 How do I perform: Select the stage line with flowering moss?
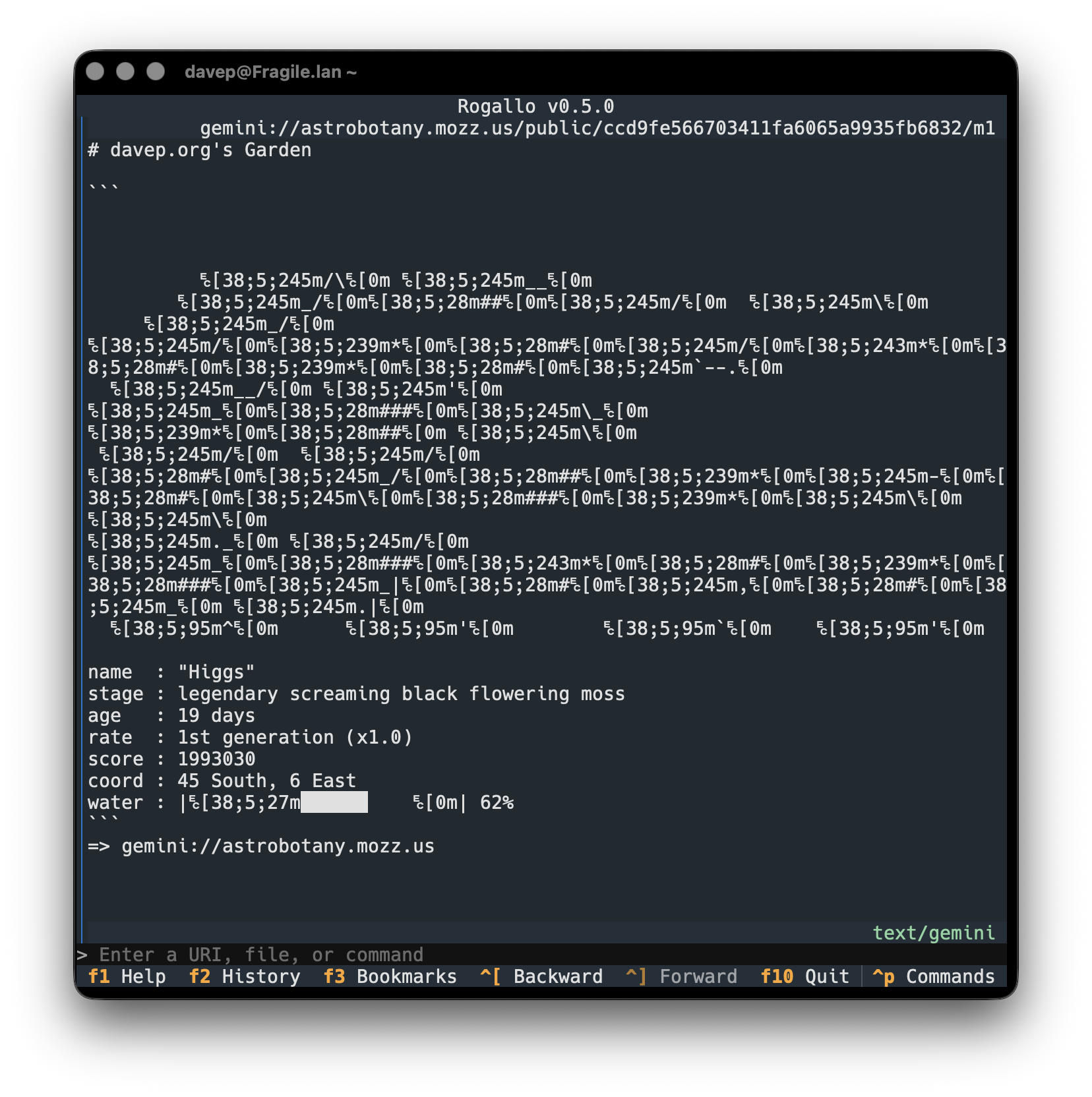[356, 694]
